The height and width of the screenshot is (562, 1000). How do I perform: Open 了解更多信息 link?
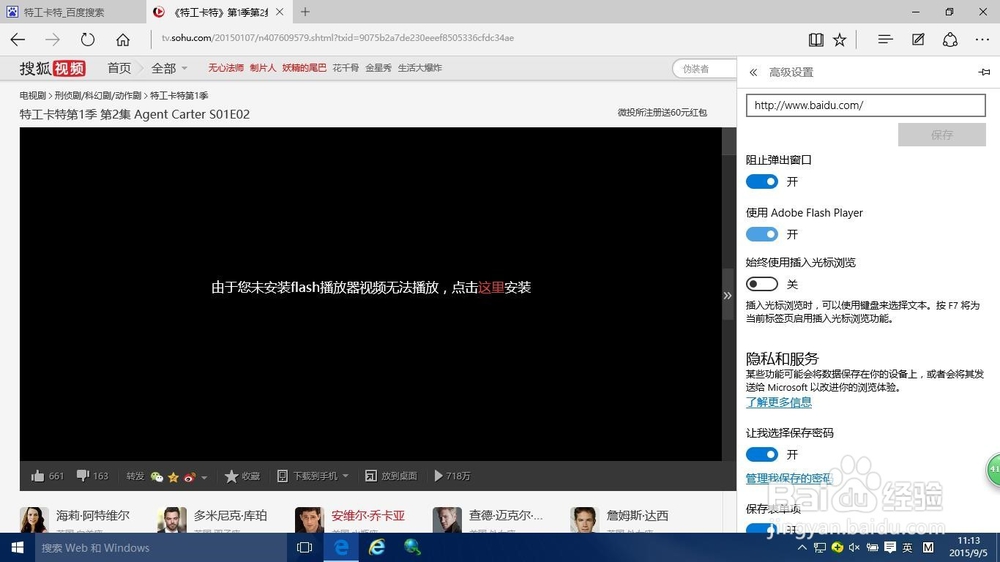(x=779, y=402)
